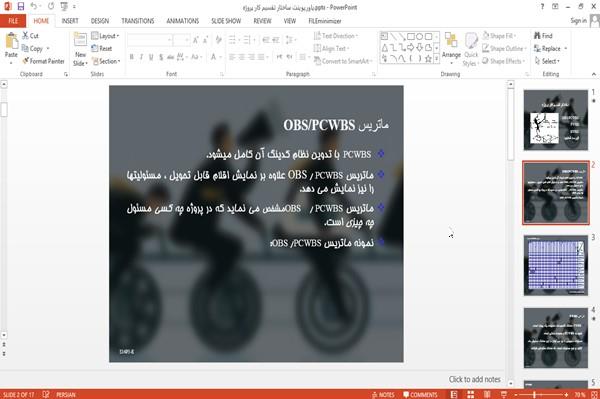Switch to Slide Sorter view icon
This screenshot has height=399, width=600.
click(x=471, y=394)
